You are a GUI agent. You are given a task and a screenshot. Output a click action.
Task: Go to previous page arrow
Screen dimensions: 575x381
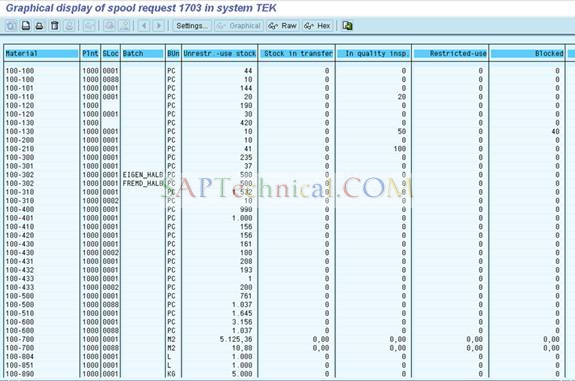(144, 26)
